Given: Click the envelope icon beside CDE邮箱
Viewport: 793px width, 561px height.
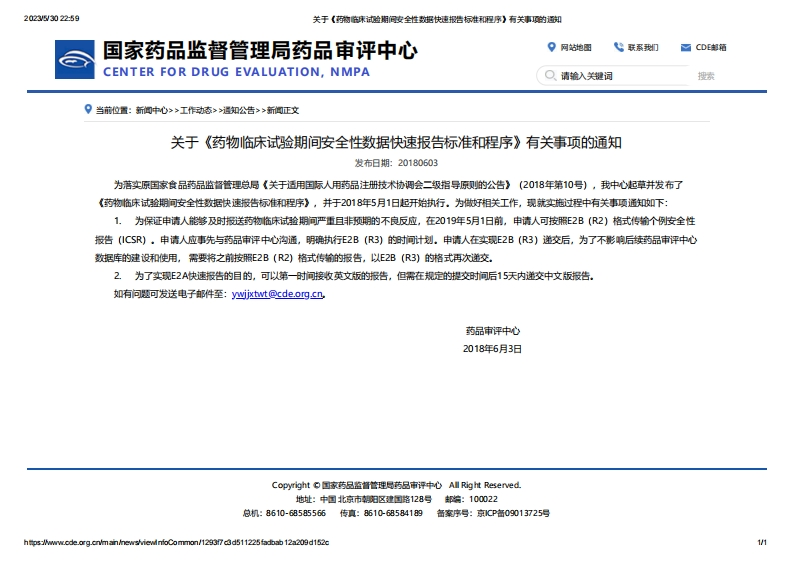Looking at the screenshot, I should click(x=686, y=48).
